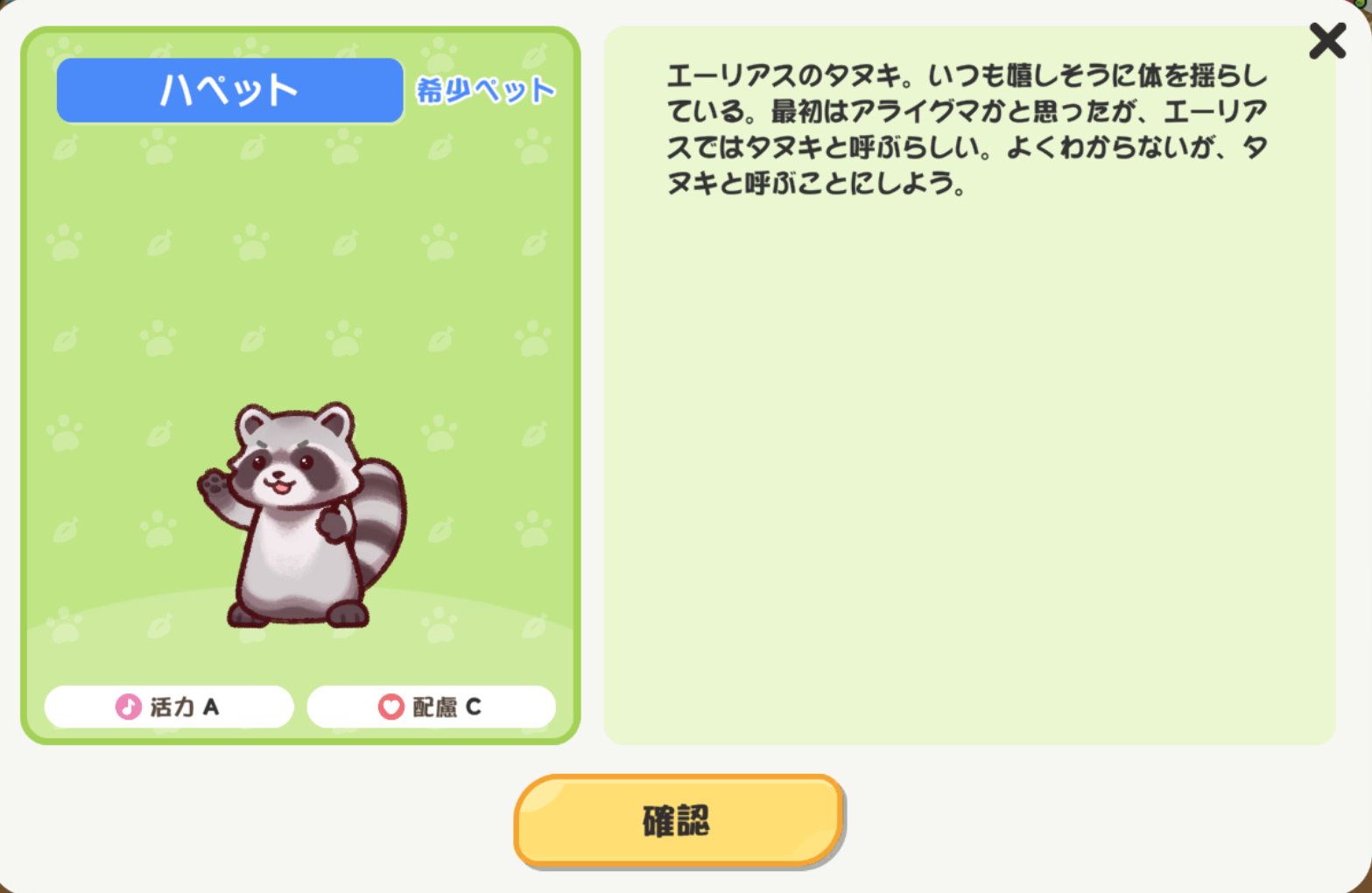
Task: Click the yellow 確認 confirm button
Action: click(679, 820)
